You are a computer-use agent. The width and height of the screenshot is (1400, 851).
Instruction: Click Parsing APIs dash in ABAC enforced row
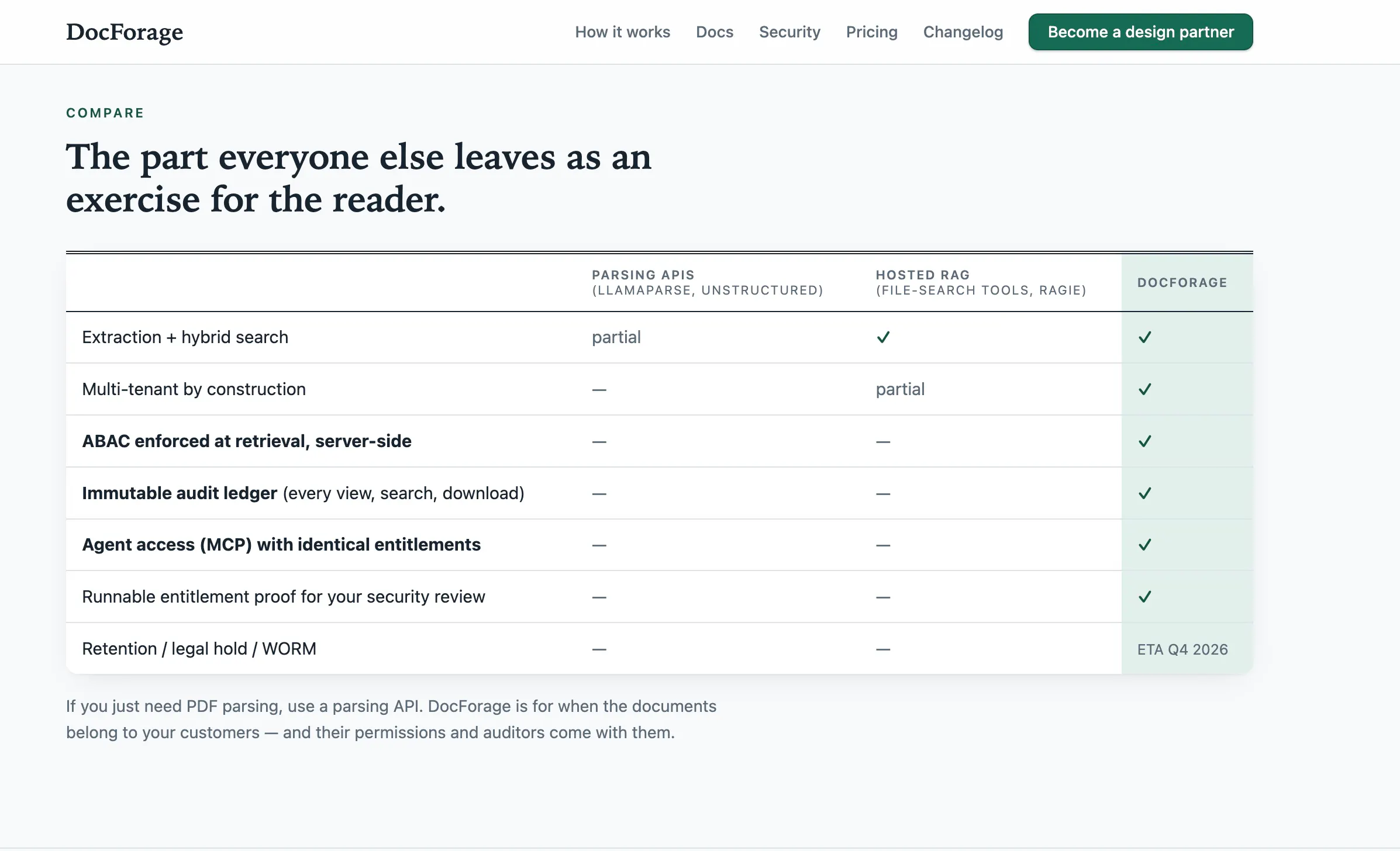599,442
